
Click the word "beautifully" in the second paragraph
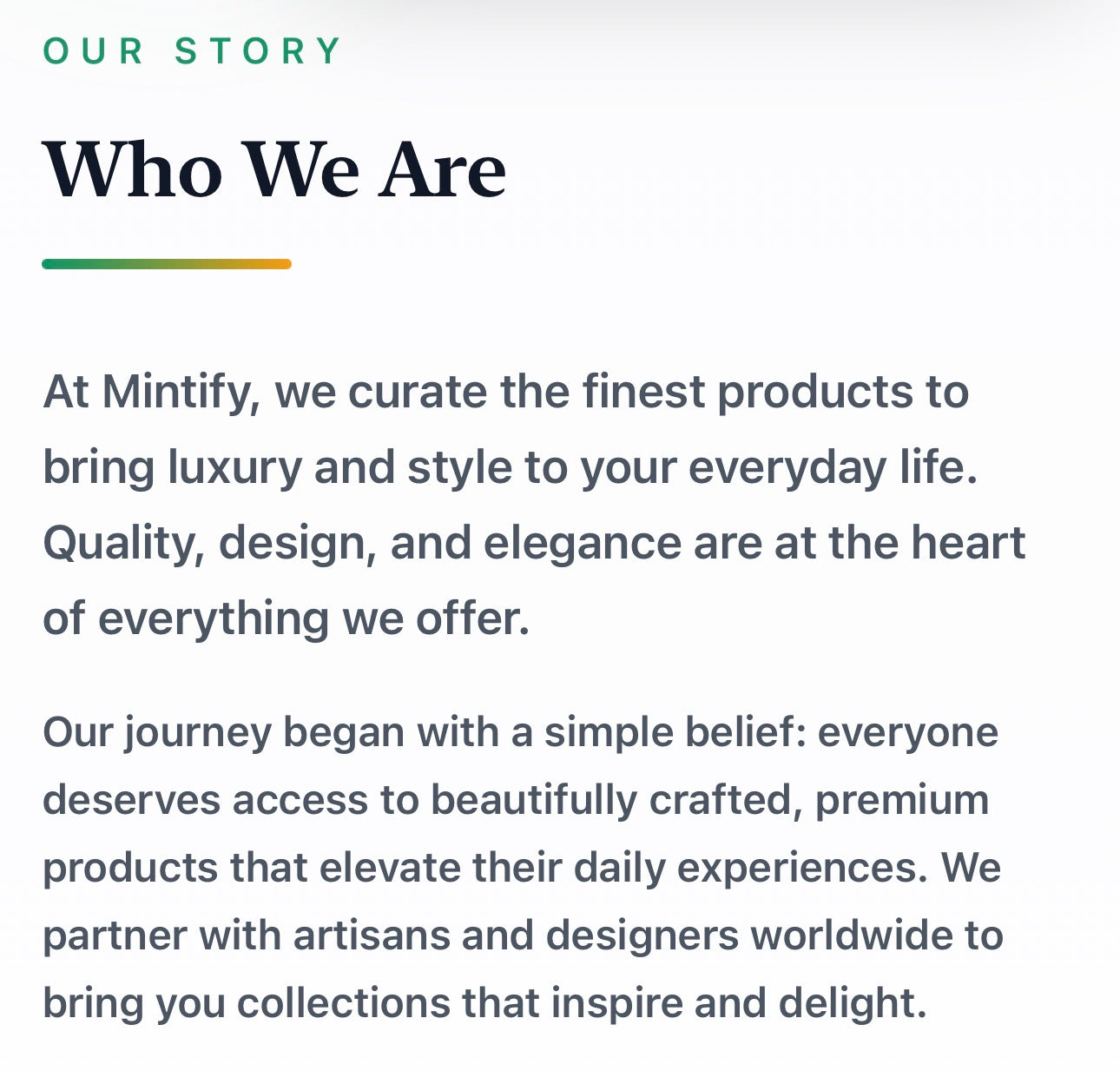click(x=534, y=800)
